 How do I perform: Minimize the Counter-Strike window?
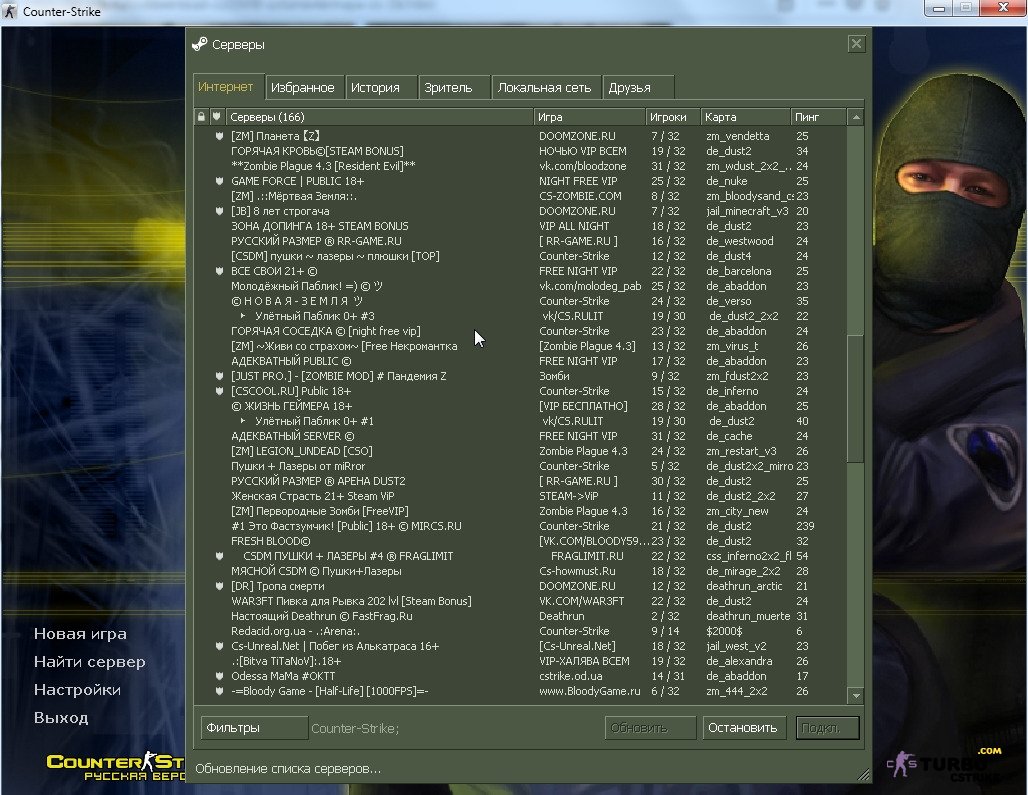click(939, 9)
